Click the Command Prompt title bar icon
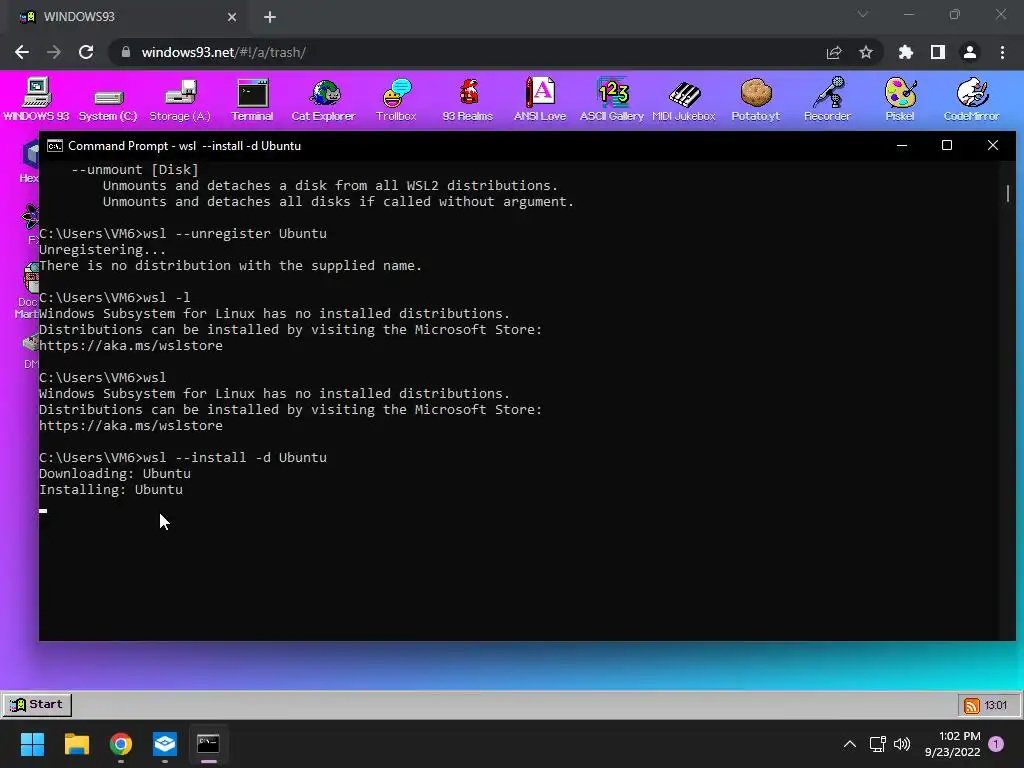The image size is (1024, 768). click(x=55, y=146)
